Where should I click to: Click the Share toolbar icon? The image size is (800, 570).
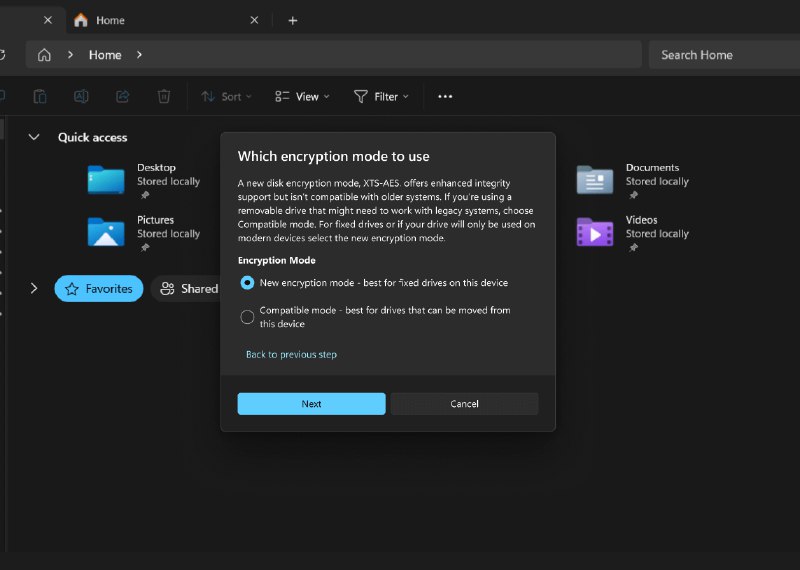(122, 96)
